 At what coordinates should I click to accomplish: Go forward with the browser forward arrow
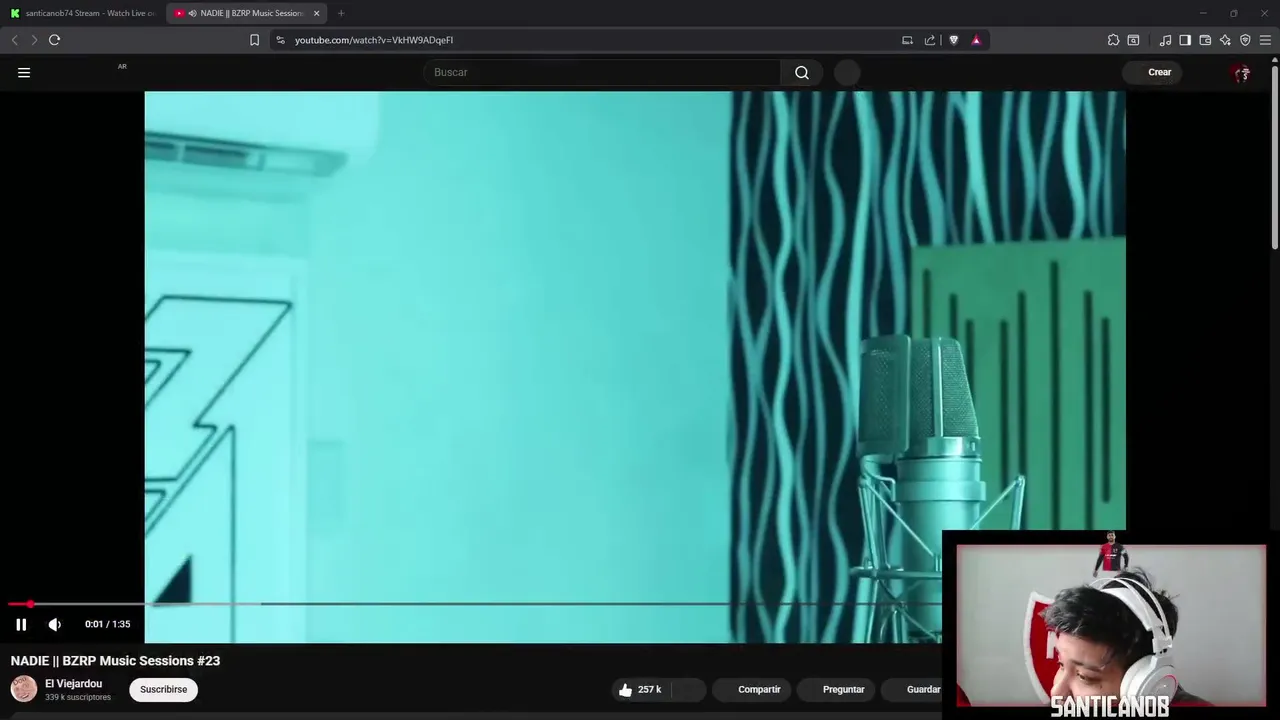pyautogui.click(x=34, y=40)
